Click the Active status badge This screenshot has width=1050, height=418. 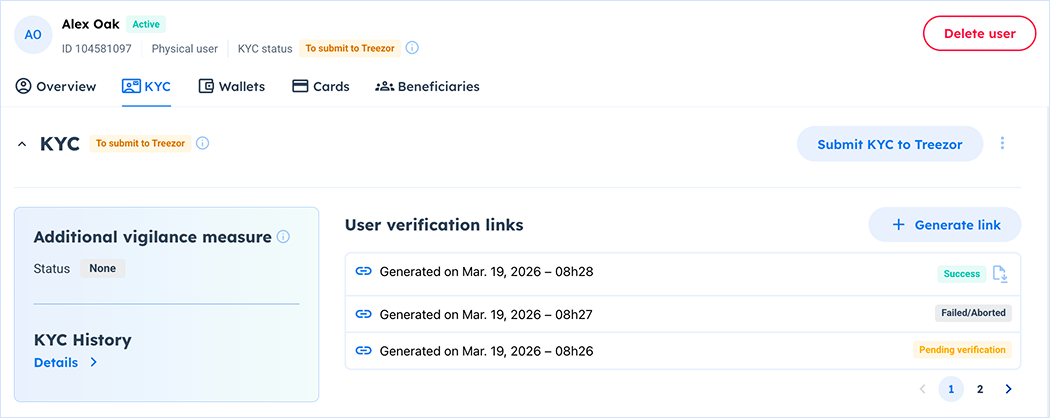coord(146,24)
